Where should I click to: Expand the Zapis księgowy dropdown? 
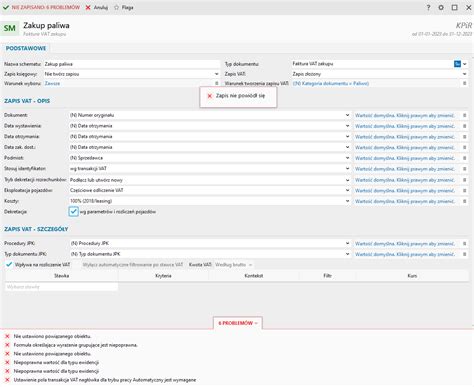point(217,74)
